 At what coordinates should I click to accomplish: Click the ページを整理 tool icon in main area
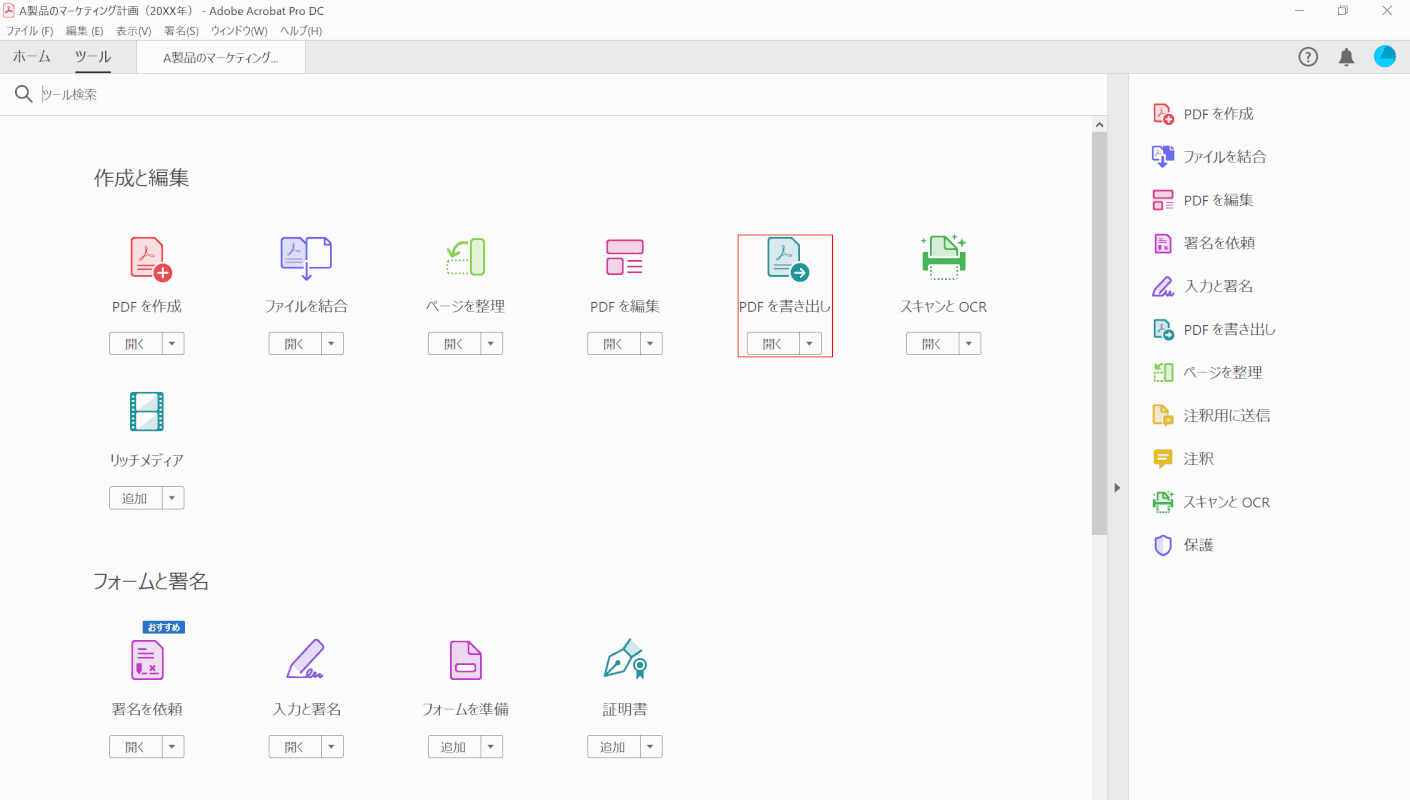pyautogui.click(x=465, y=257)
